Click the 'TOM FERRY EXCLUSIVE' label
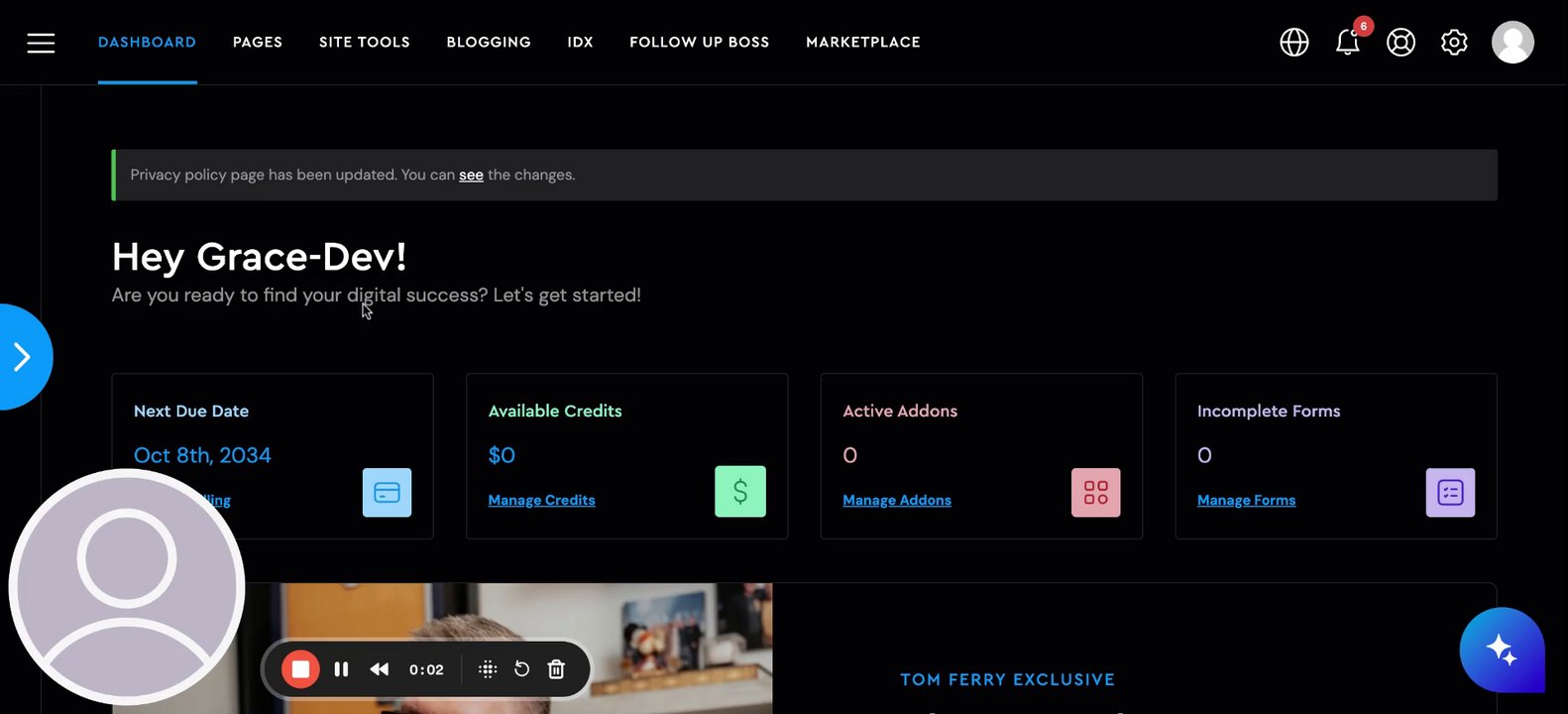The height and width of the screenshot is (714, 1568). 1008,679
